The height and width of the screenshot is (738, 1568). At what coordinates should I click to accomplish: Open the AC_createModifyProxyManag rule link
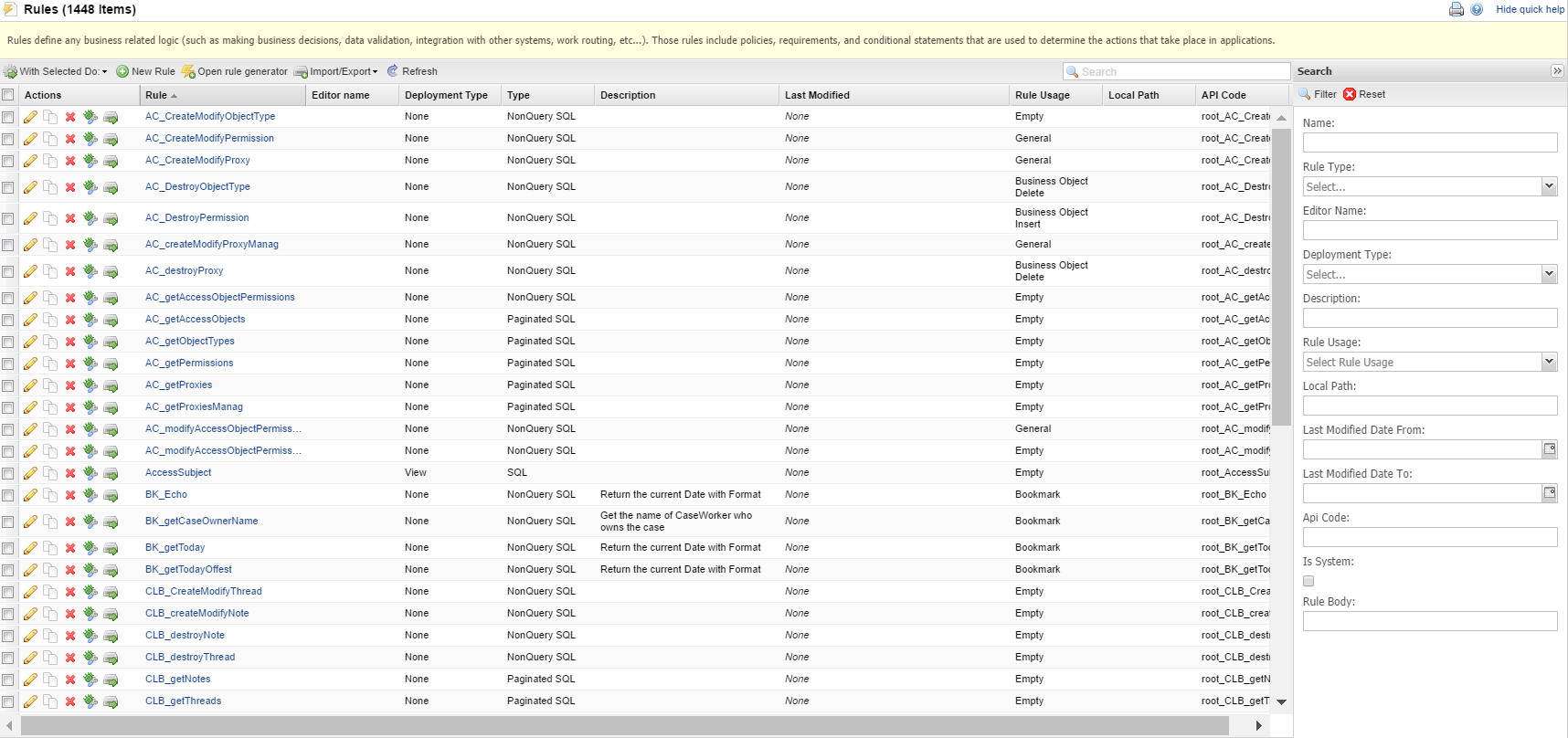(212, 245)
